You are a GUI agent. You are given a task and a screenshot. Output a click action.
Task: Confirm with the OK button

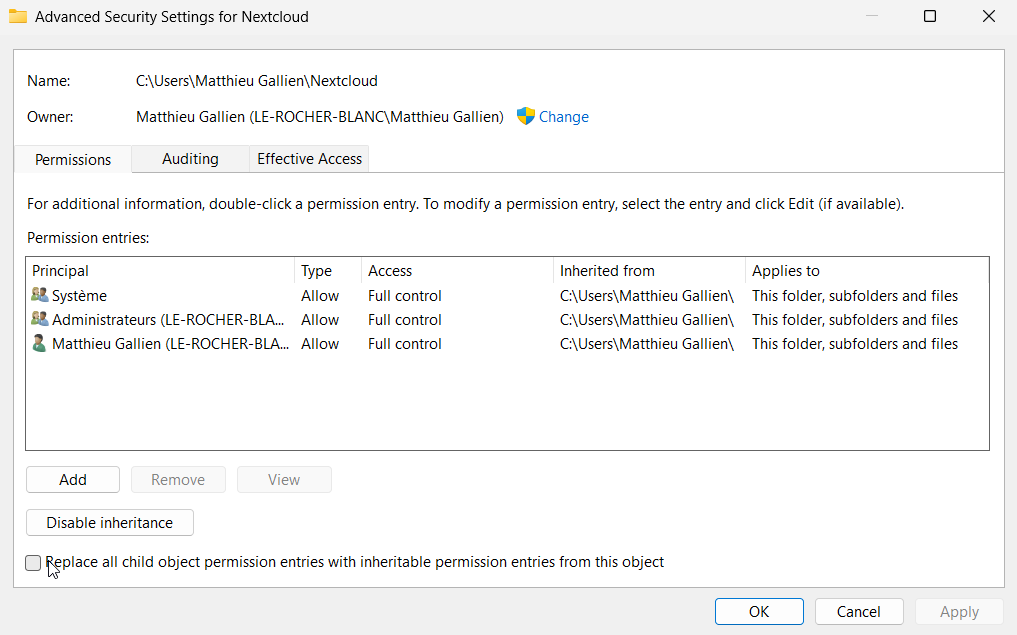point(759,612)
